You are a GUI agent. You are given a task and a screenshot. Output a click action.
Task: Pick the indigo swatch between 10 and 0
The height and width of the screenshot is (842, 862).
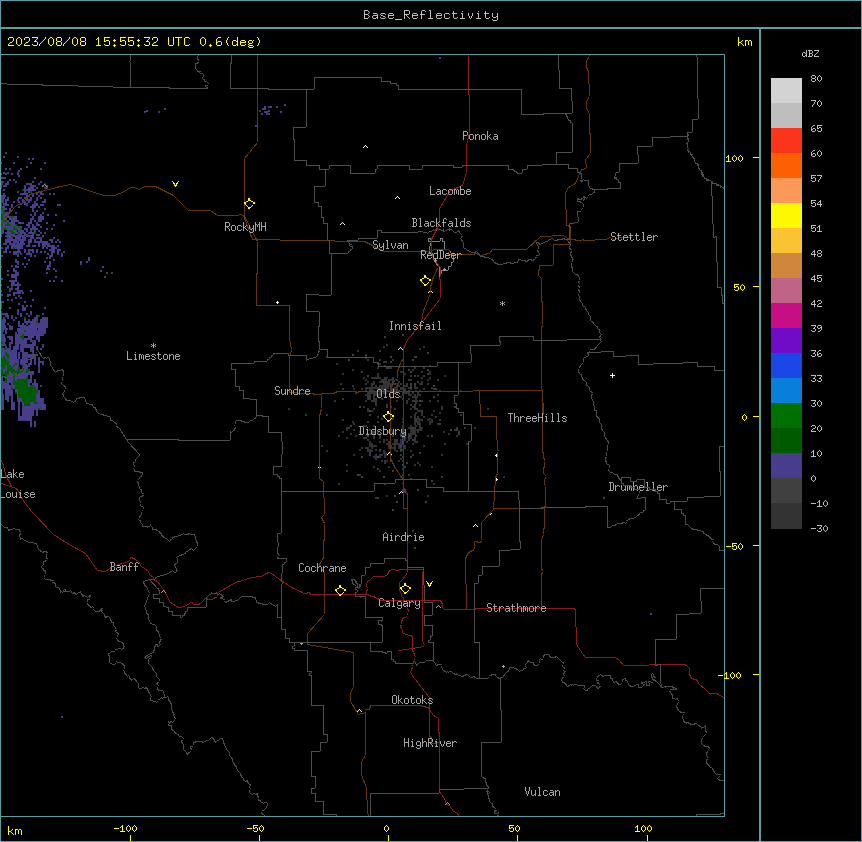tap(786, 466)
